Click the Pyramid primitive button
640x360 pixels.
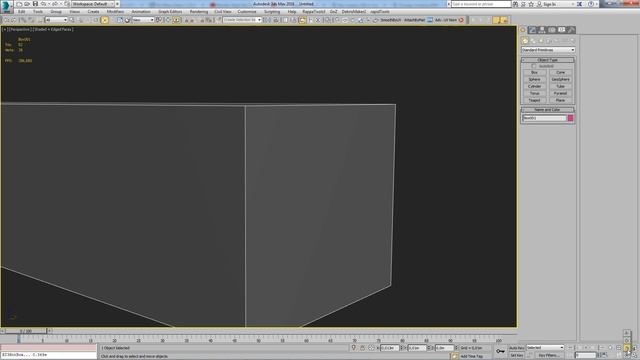pos(560,93)
